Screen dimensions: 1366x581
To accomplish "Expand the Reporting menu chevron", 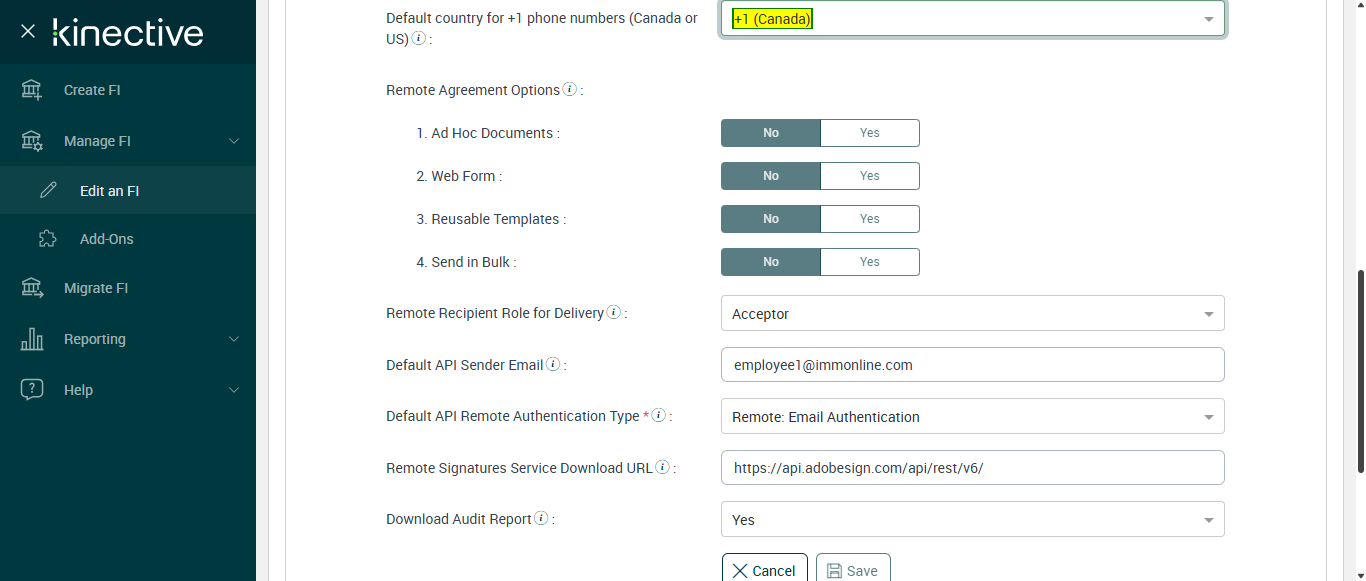I will click(x=234, y=339).
